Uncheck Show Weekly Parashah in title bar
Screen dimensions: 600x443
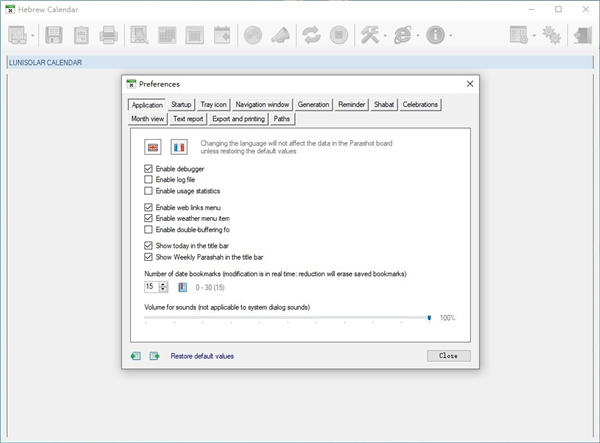(149, 256)
